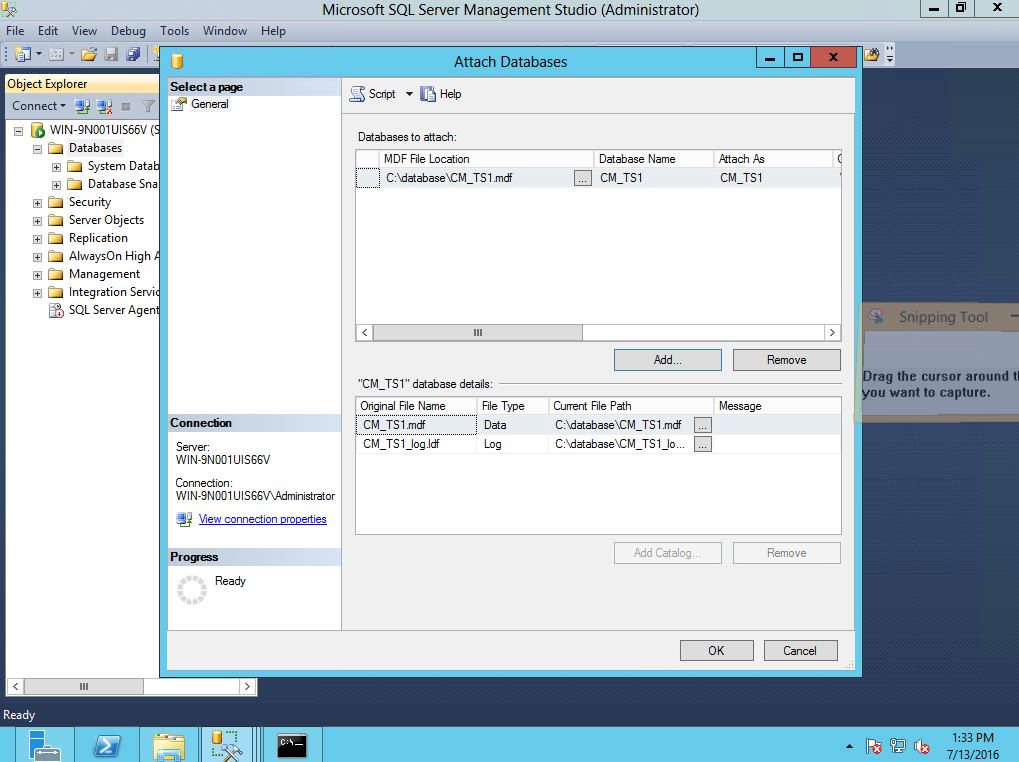Click OK to attach the database
Screen dimensions: 1019x762
(716, 650)
